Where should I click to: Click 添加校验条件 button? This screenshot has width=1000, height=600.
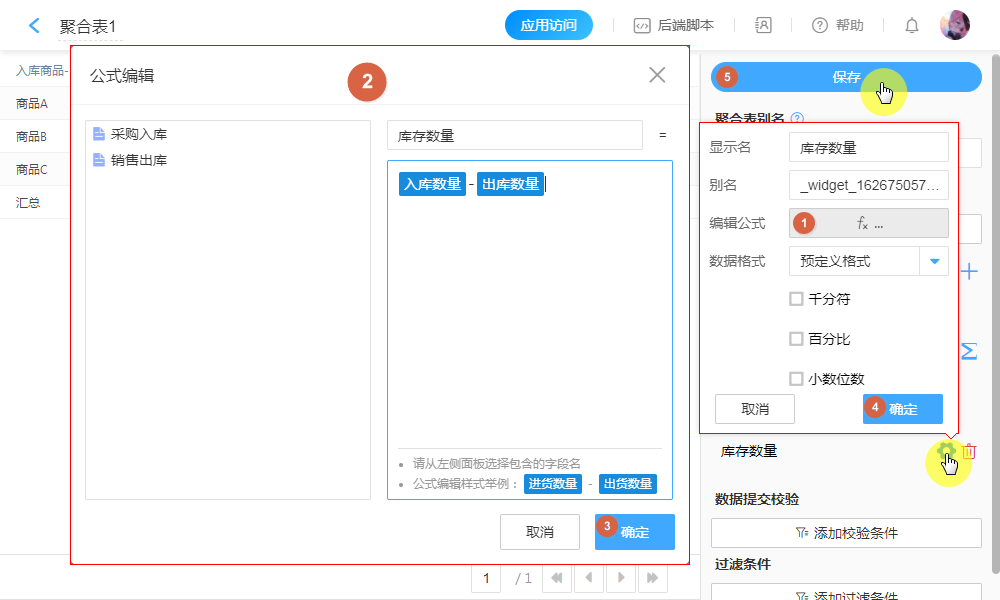pyautogui.click(x=846, y=533)
